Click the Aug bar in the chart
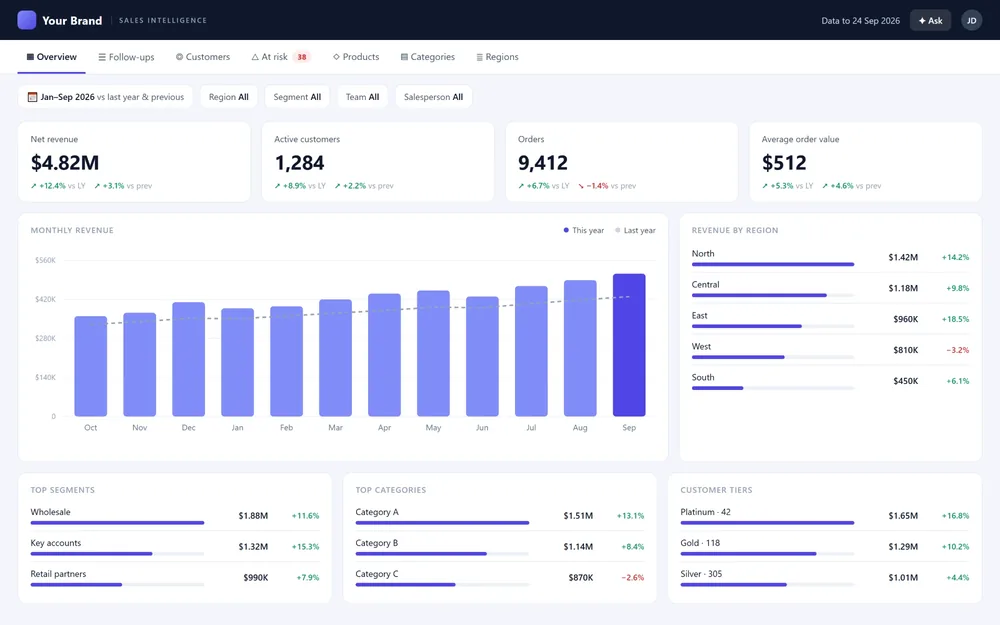Image resolution: width=1000 pixels, height=625 pixels. click(580, 348)
